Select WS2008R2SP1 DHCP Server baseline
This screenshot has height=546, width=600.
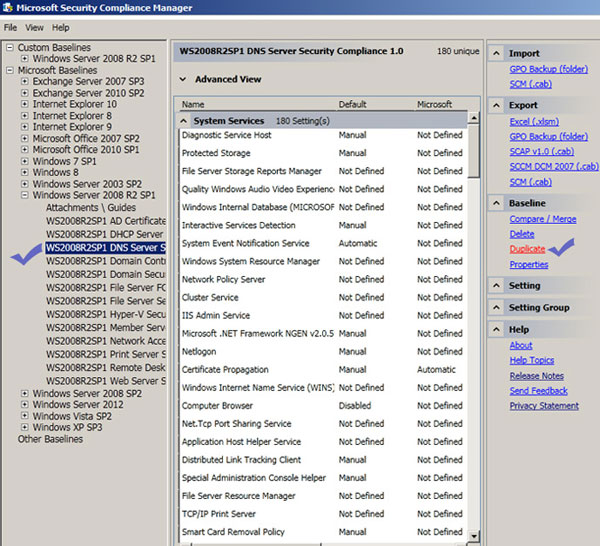tap(104, 234)
